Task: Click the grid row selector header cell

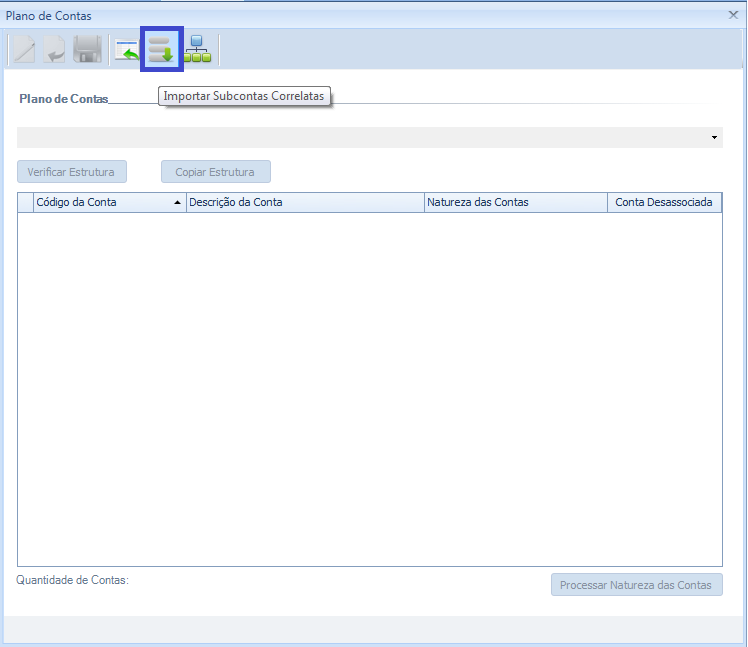Action: (25, 202)
